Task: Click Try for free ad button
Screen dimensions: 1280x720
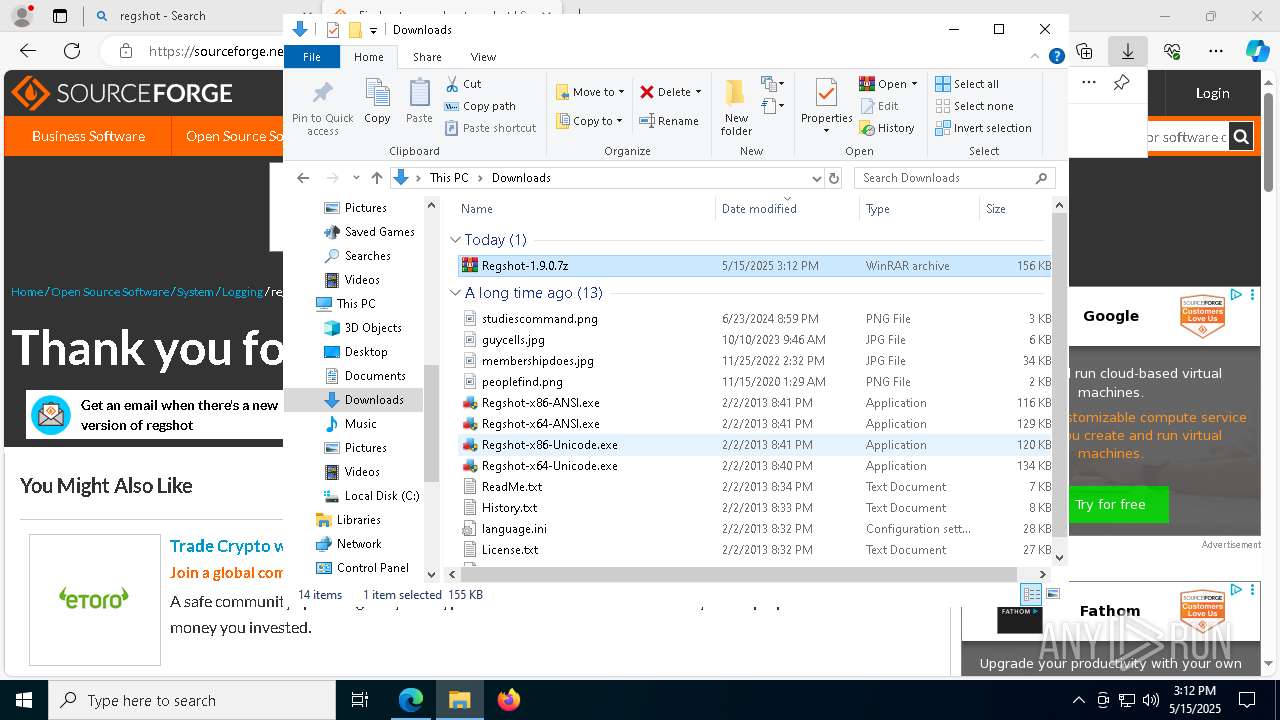Action: click(x=1110, y=504)
